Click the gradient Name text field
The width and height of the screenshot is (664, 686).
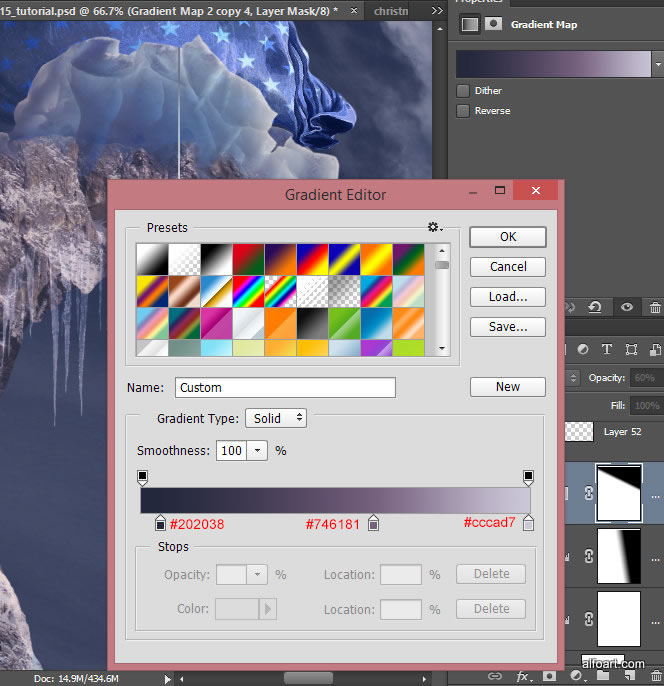285,387
